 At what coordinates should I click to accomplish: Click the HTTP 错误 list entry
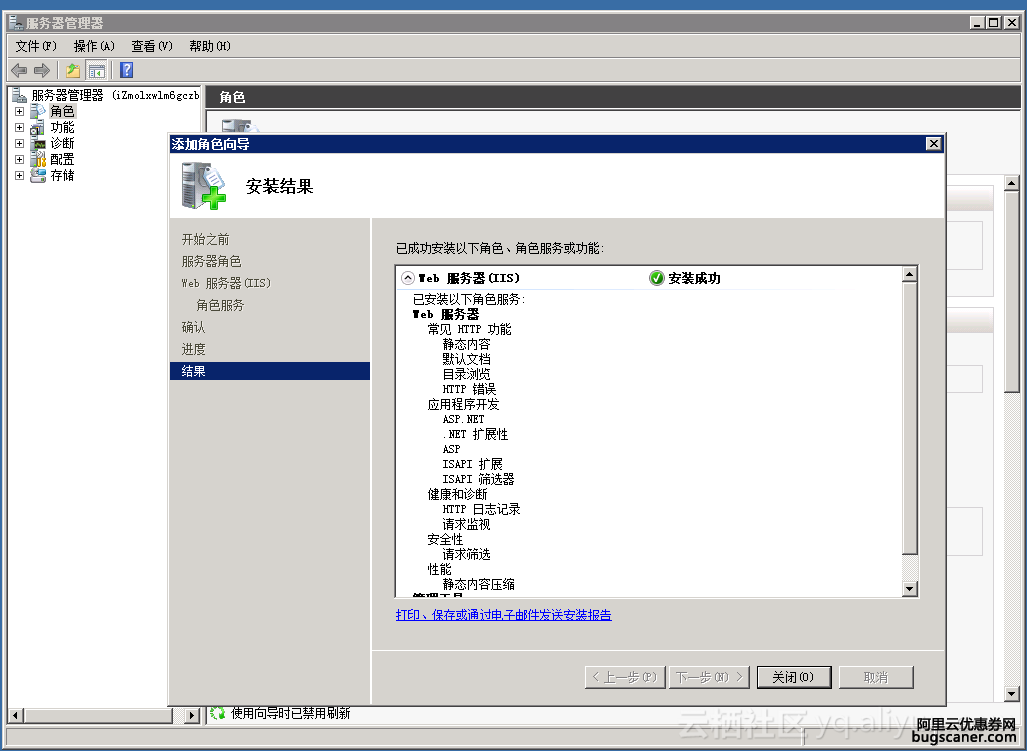click(469, 390)
